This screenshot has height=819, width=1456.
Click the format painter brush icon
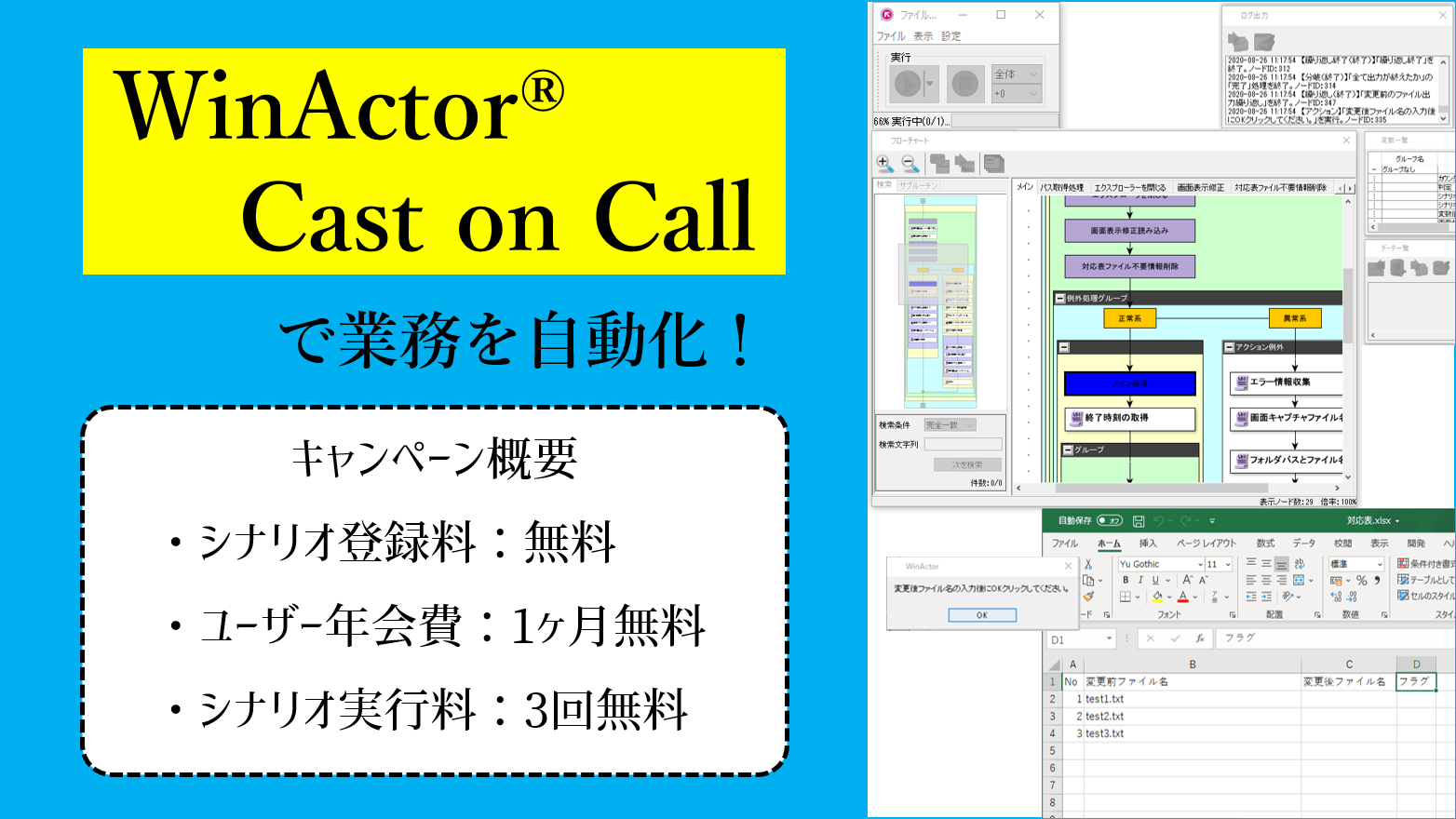tap(1088, 597)
